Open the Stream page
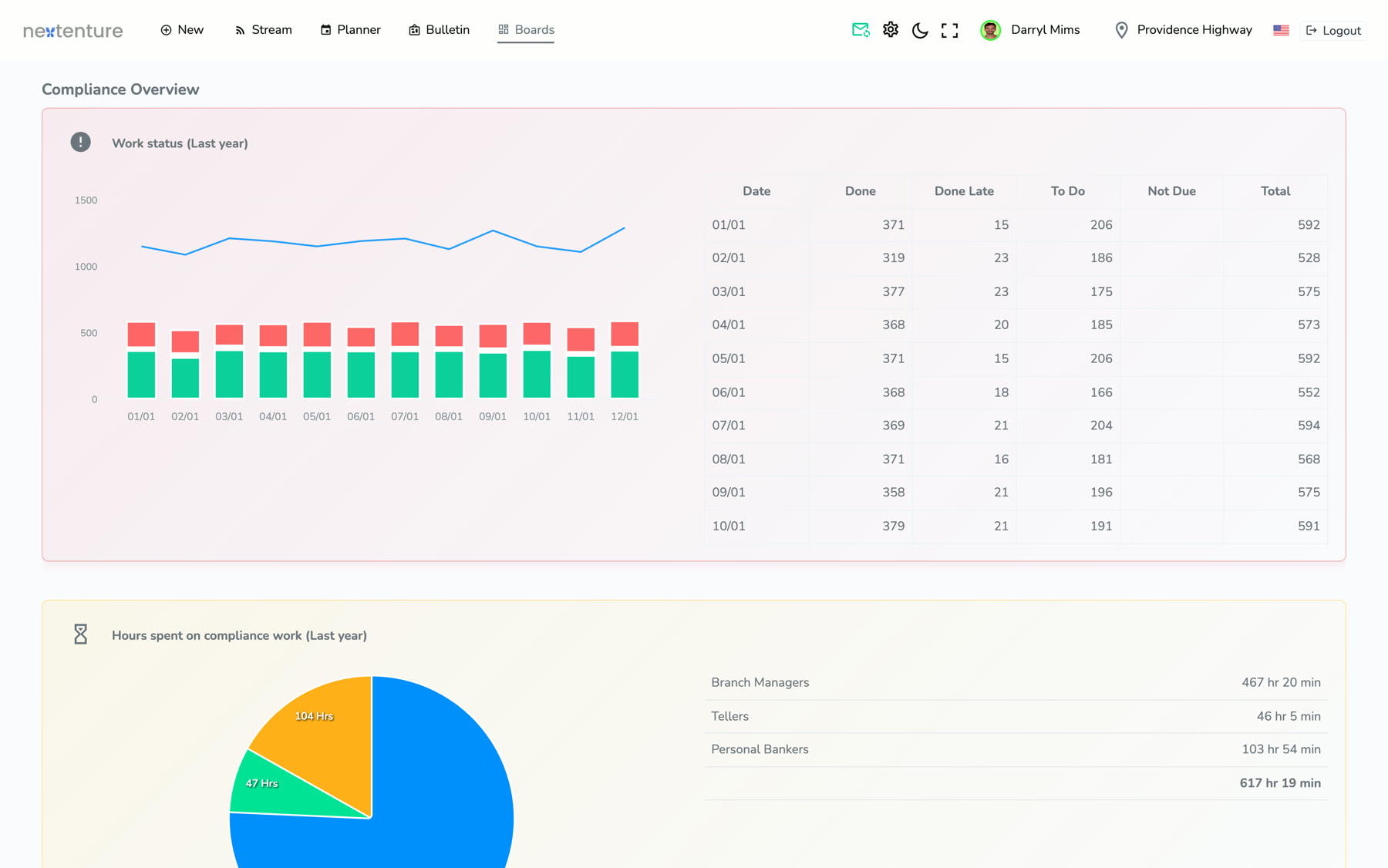Image resolution: width=1388 pixels, height=868 pixels. [263, 30]
